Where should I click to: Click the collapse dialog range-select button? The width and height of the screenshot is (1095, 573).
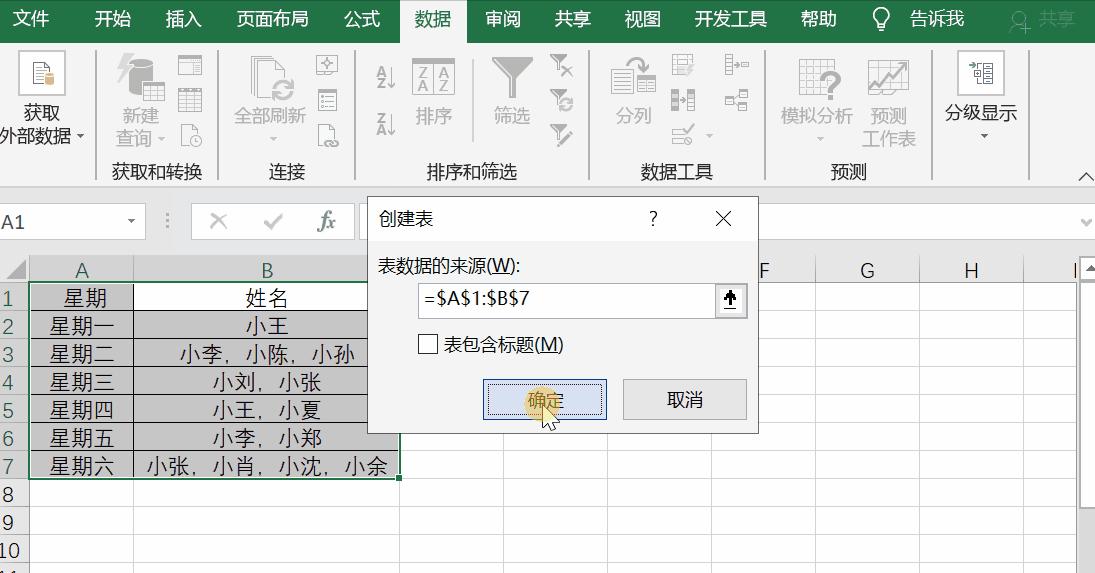click(730, 300)
